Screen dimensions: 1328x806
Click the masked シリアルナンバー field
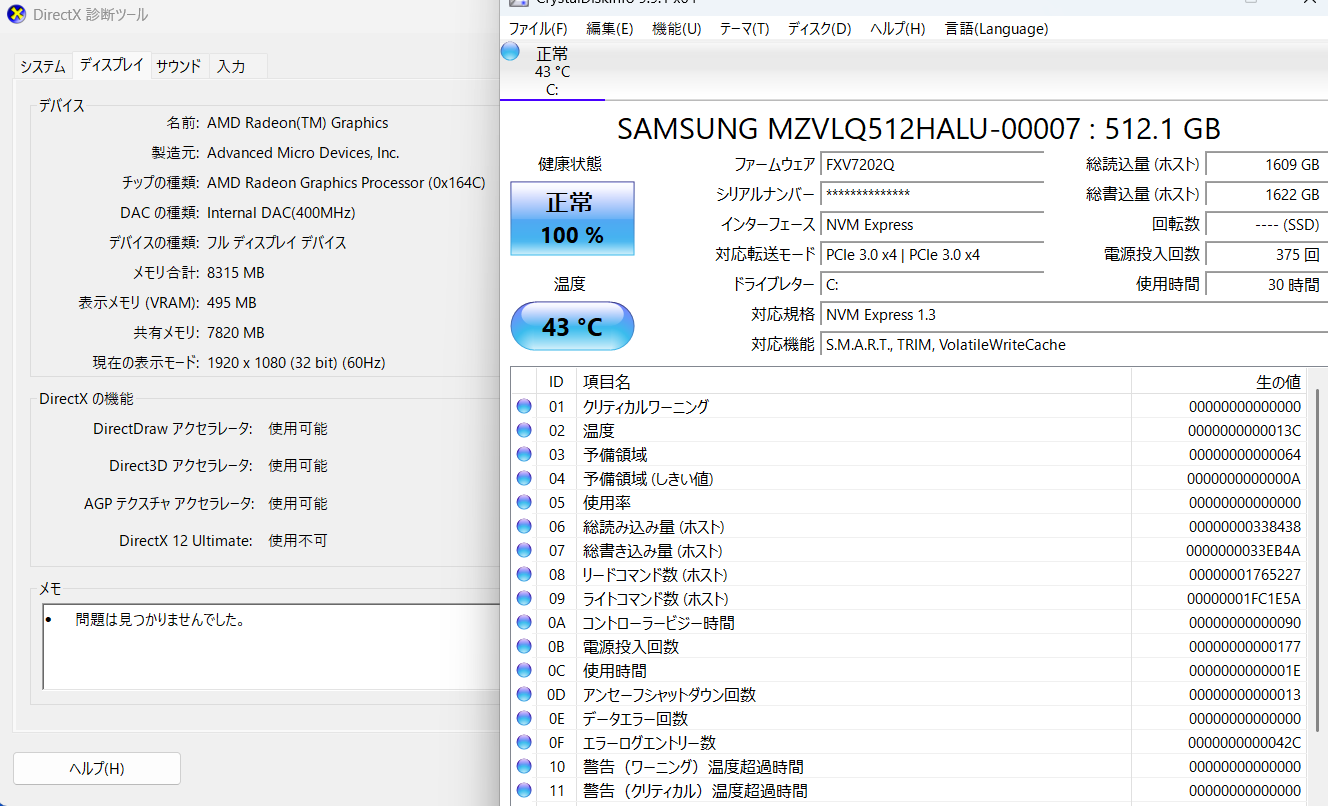click(931, 194)
